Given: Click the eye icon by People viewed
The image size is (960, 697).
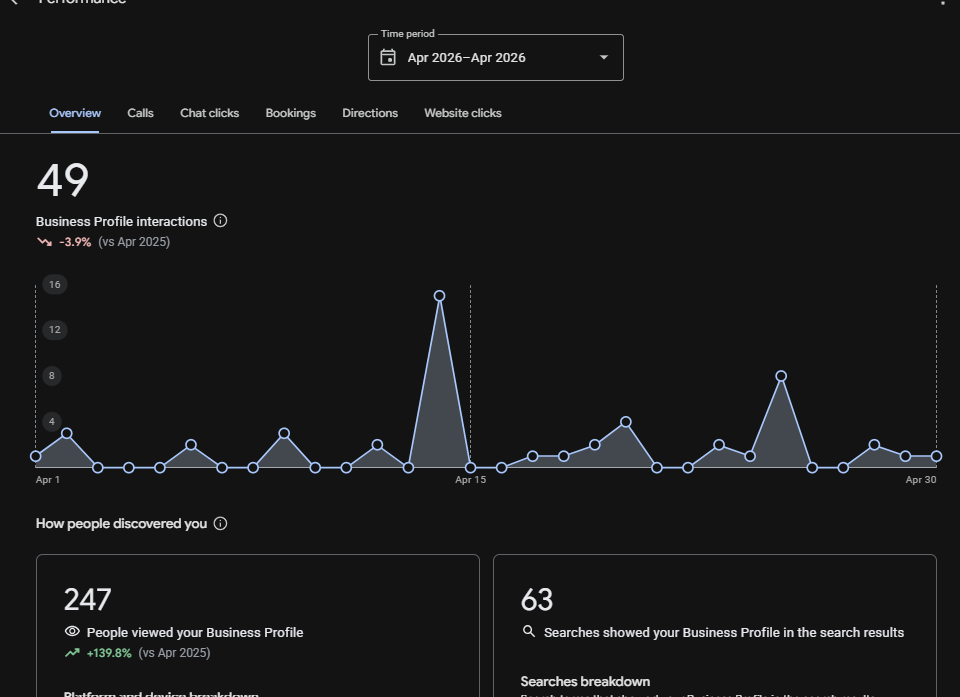Looking at the screenshot, I should (x=72, y=631).
